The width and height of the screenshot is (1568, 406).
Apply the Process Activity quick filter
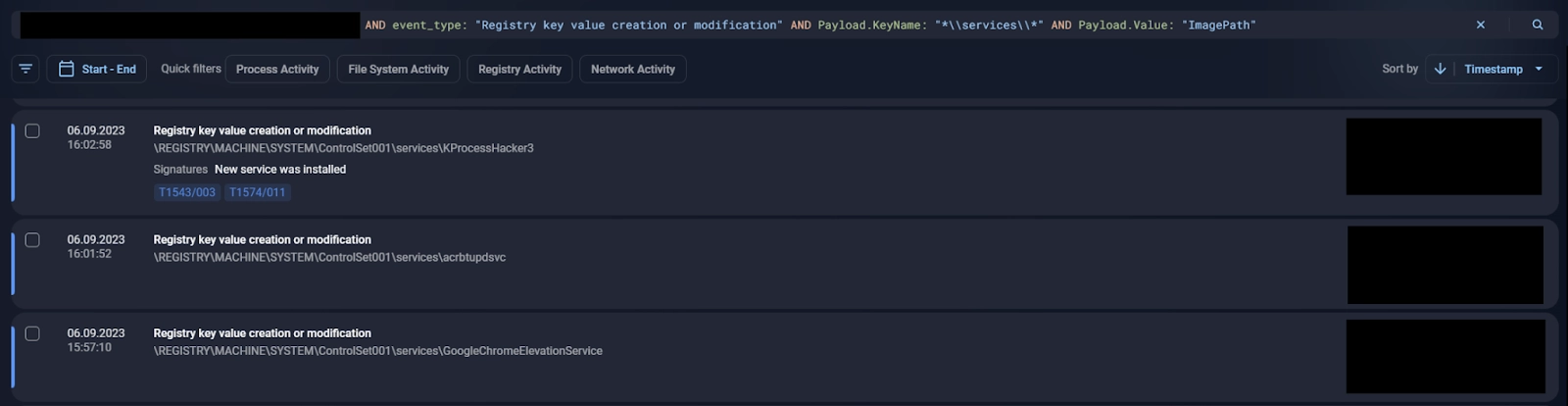pyautogui.click(x=277, y=69)
